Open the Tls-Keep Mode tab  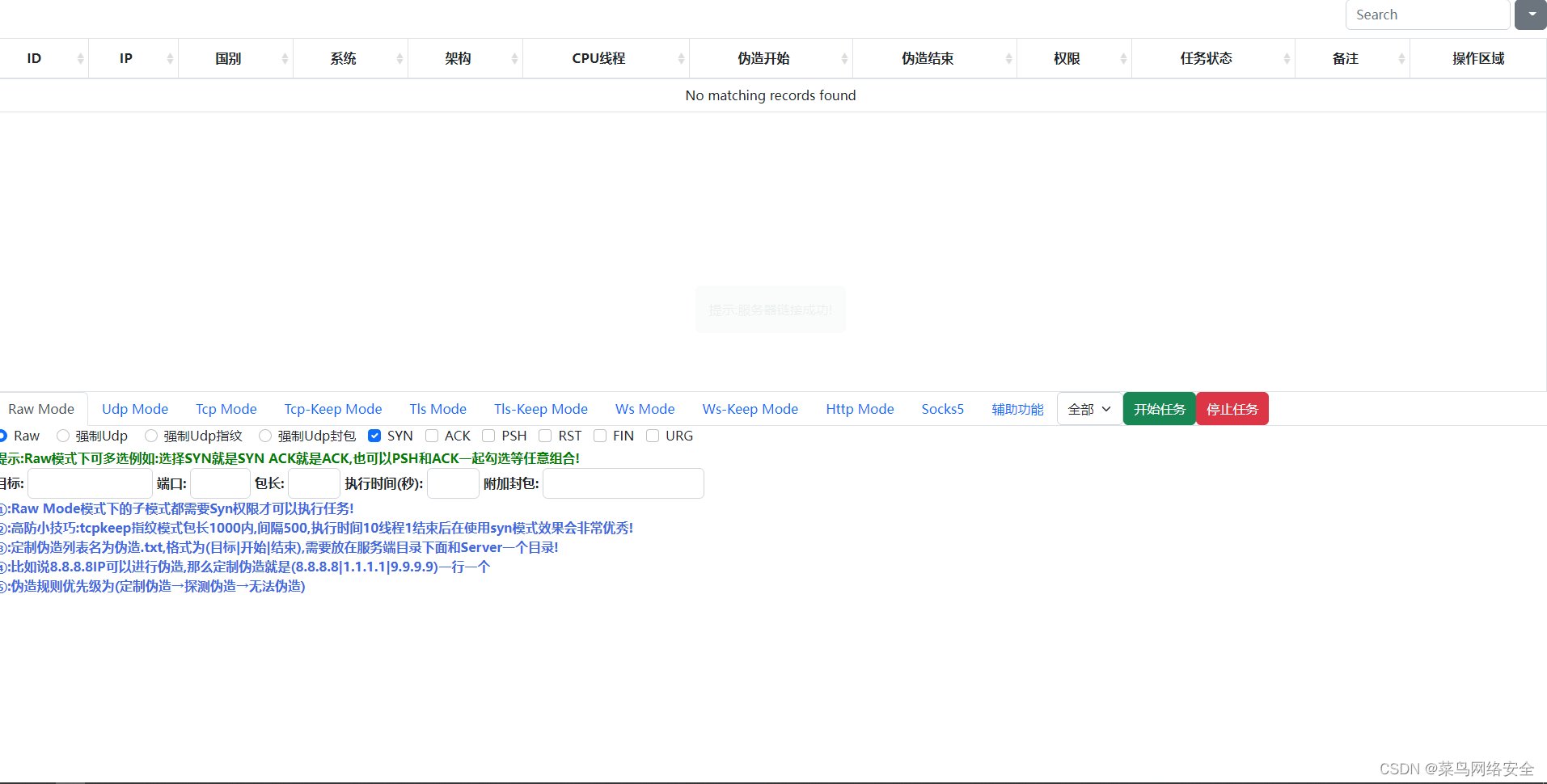click(x=541, y=409)
